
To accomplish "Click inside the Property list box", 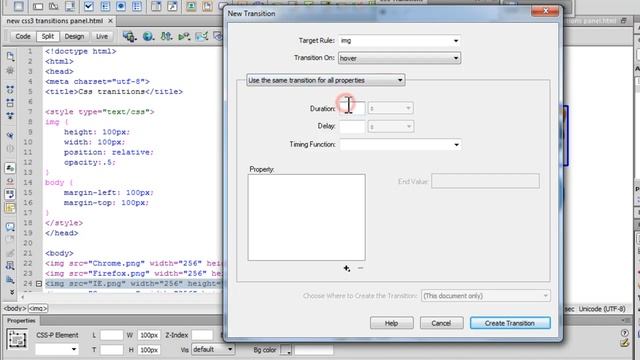I will coord(307,217).
